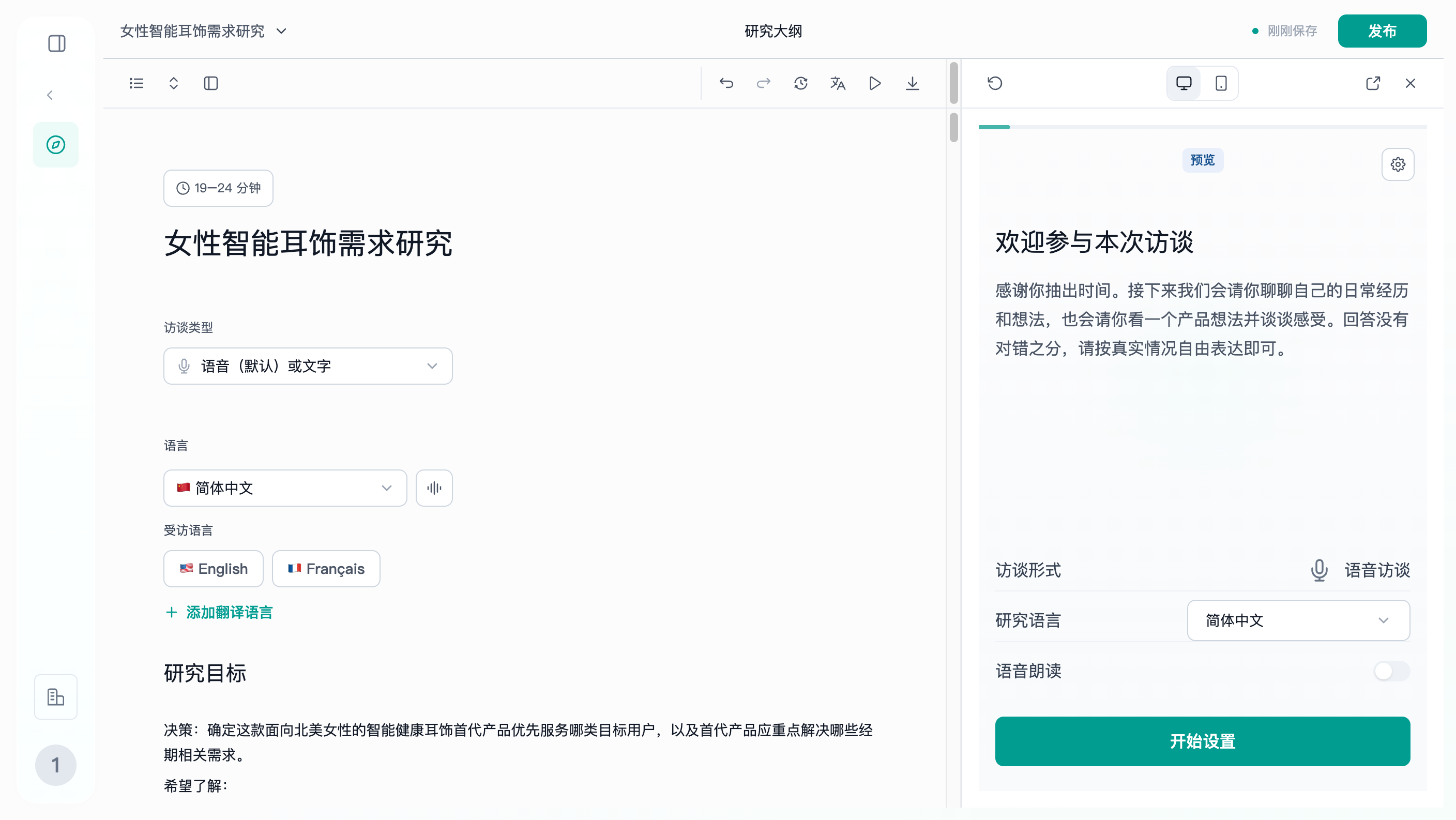This screenshot has width=1456, height=820.
Task: Open the organization building icon
Action: pyautogui.click(x=56, y=696)
